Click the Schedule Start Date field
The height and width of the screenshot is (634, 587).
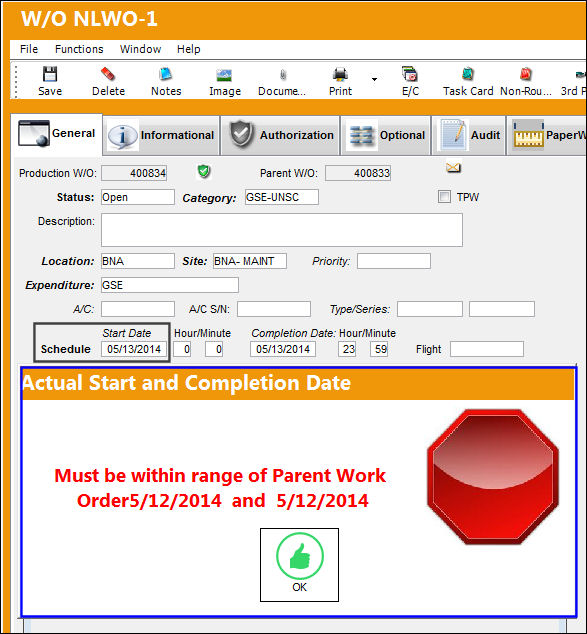[134, 349]
